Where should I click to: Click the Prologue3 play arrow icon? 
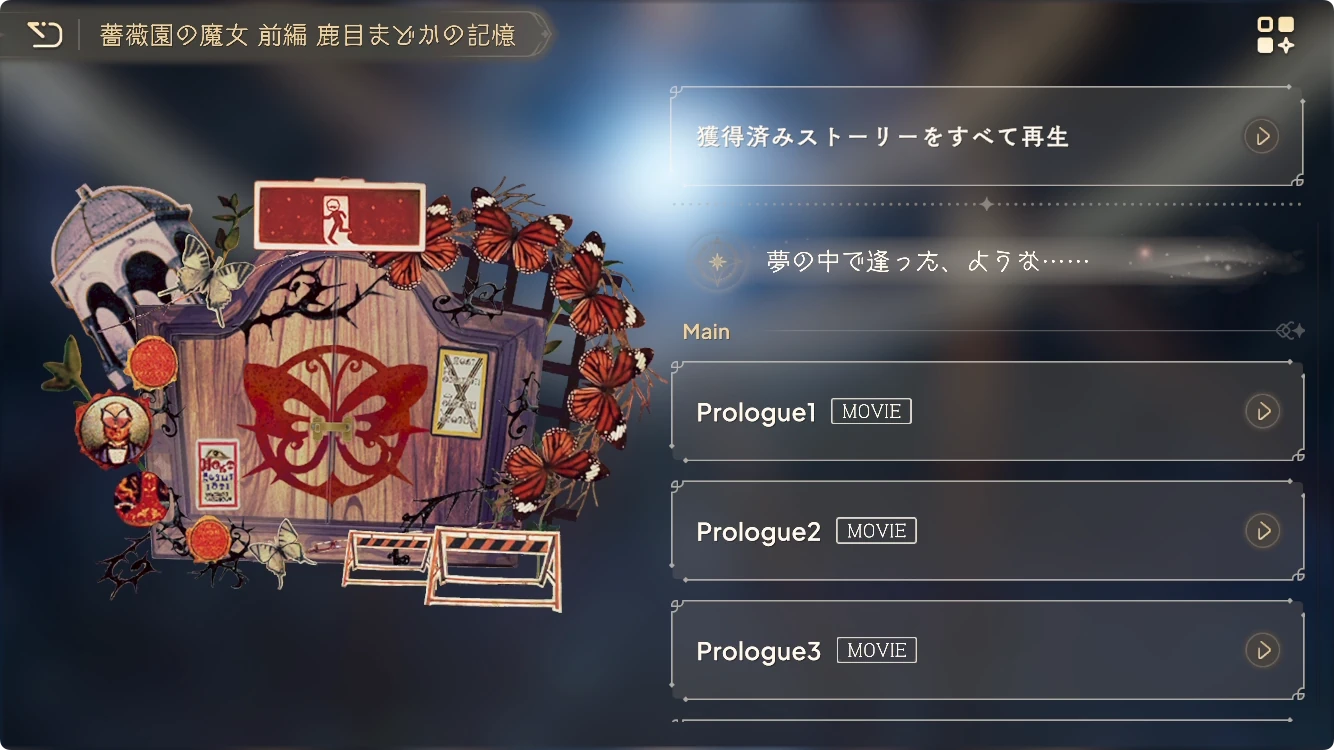[x=1262, y=650]
